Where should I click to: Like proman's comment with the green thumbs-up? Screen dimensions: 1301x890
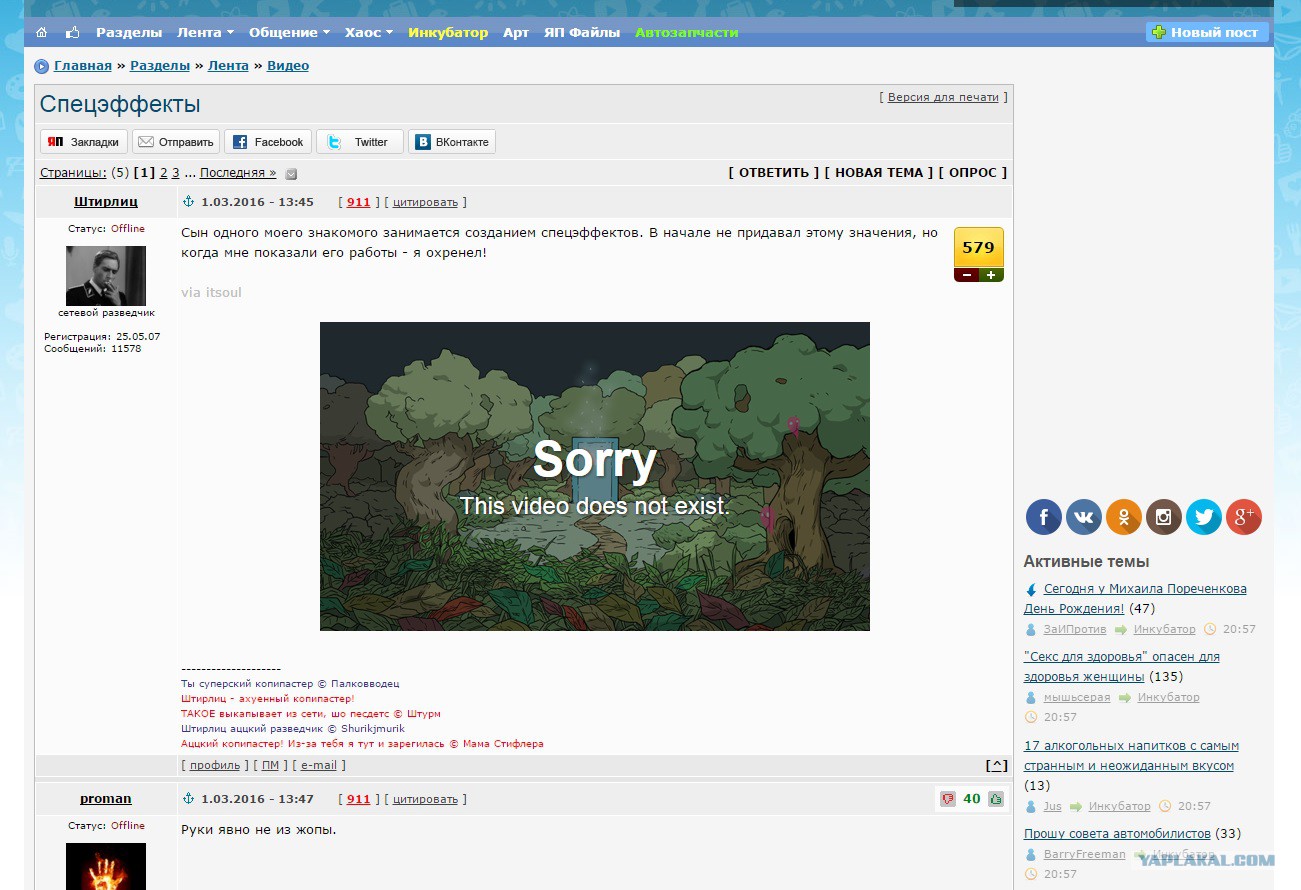(996, 799)
